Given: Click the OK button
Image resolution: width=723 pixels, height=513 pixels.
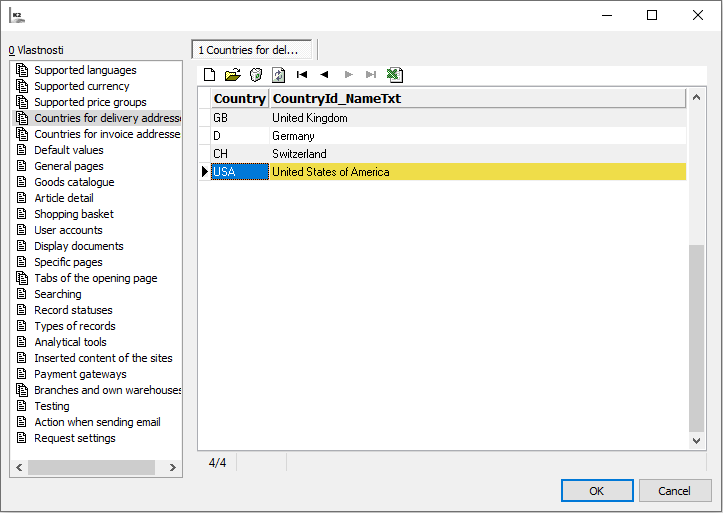Looking at the screenshot, I should [x=597, y=491].
